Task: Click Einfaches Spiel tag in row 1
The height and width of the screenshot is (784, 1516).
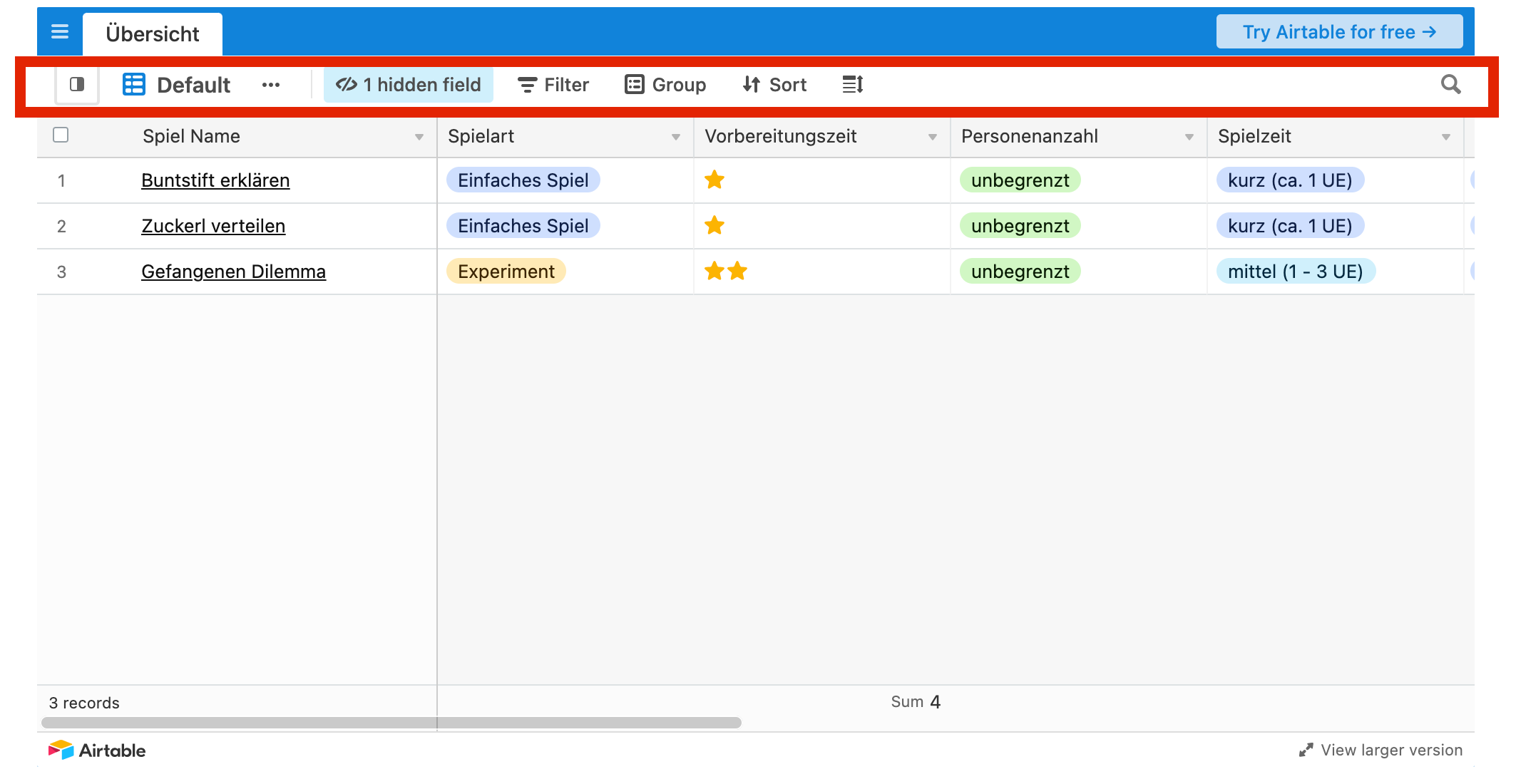Action: (x=523, y=180)
